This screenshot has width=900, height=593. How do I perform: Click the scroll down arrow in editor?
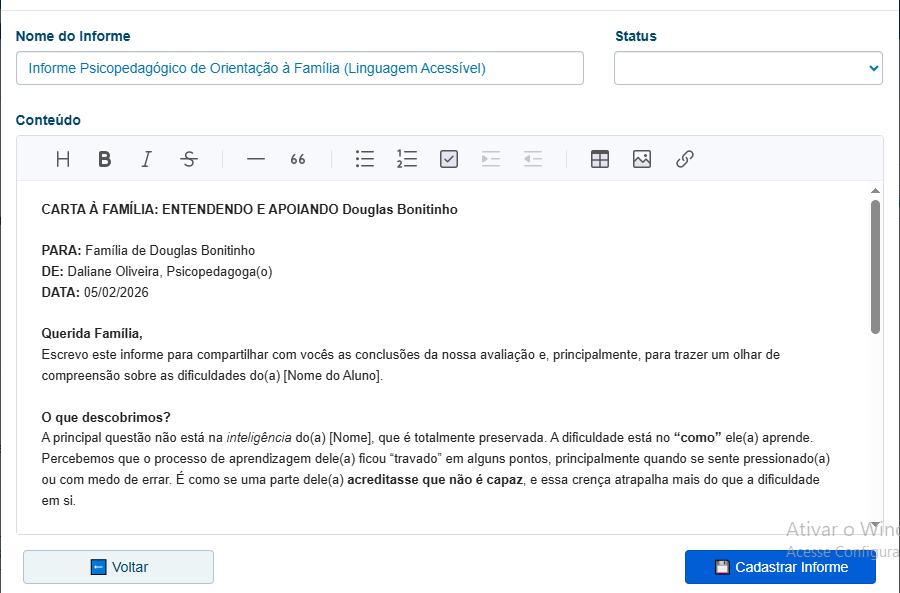[x=875, y=526]
